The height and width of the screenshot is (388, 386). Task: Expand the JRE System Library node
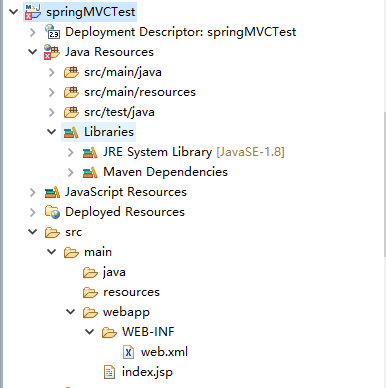click(71, 152)
